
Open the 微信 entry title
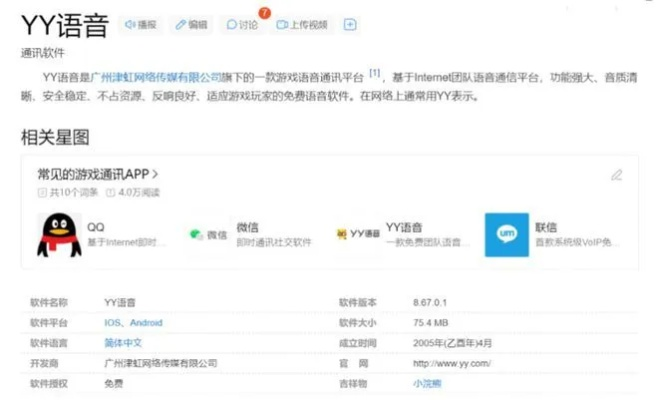pos(248,227)
